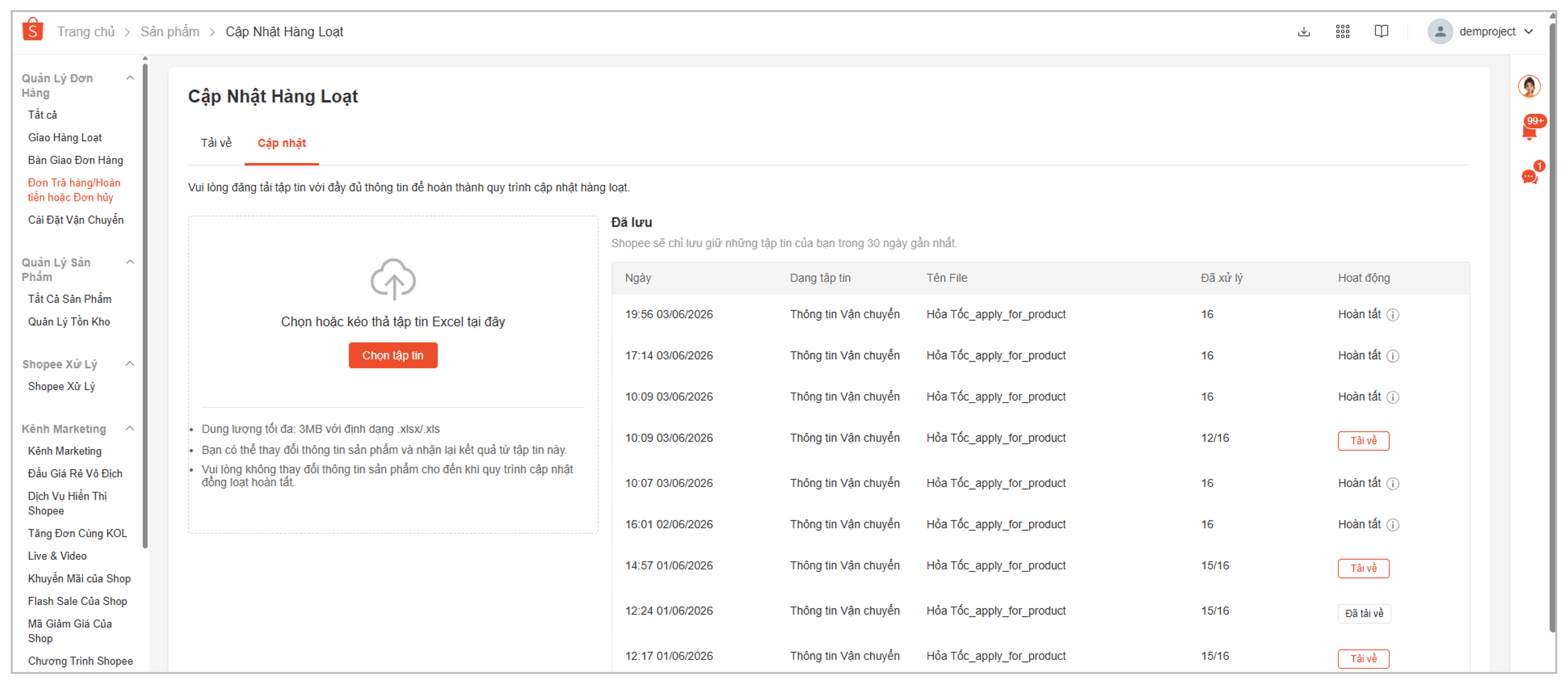The width and height of the screenshot is (1568, 684).
Task: Open Dịch Vụ Hiển Thị Shopee item
Action: pyautogui.click(x=68, y=503)
